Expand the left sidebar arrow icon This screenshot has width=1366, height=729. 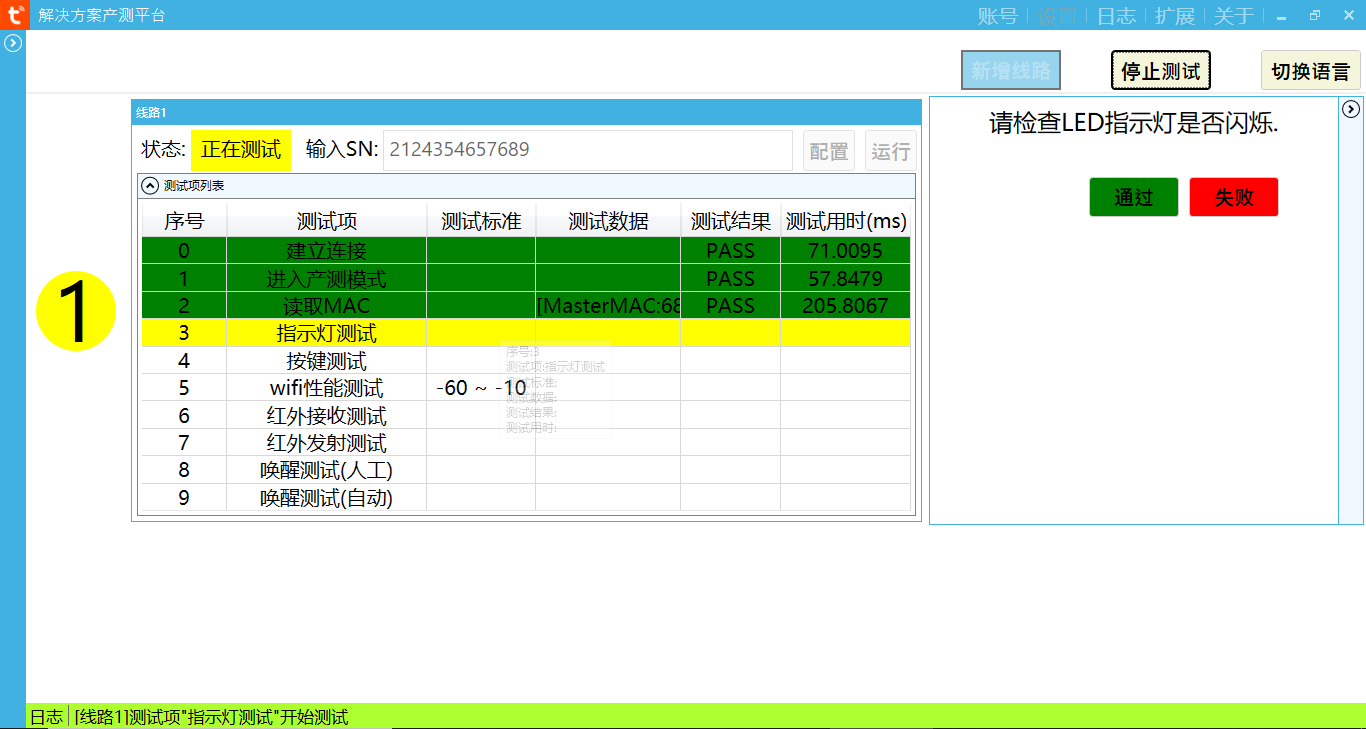coord(13,43)
